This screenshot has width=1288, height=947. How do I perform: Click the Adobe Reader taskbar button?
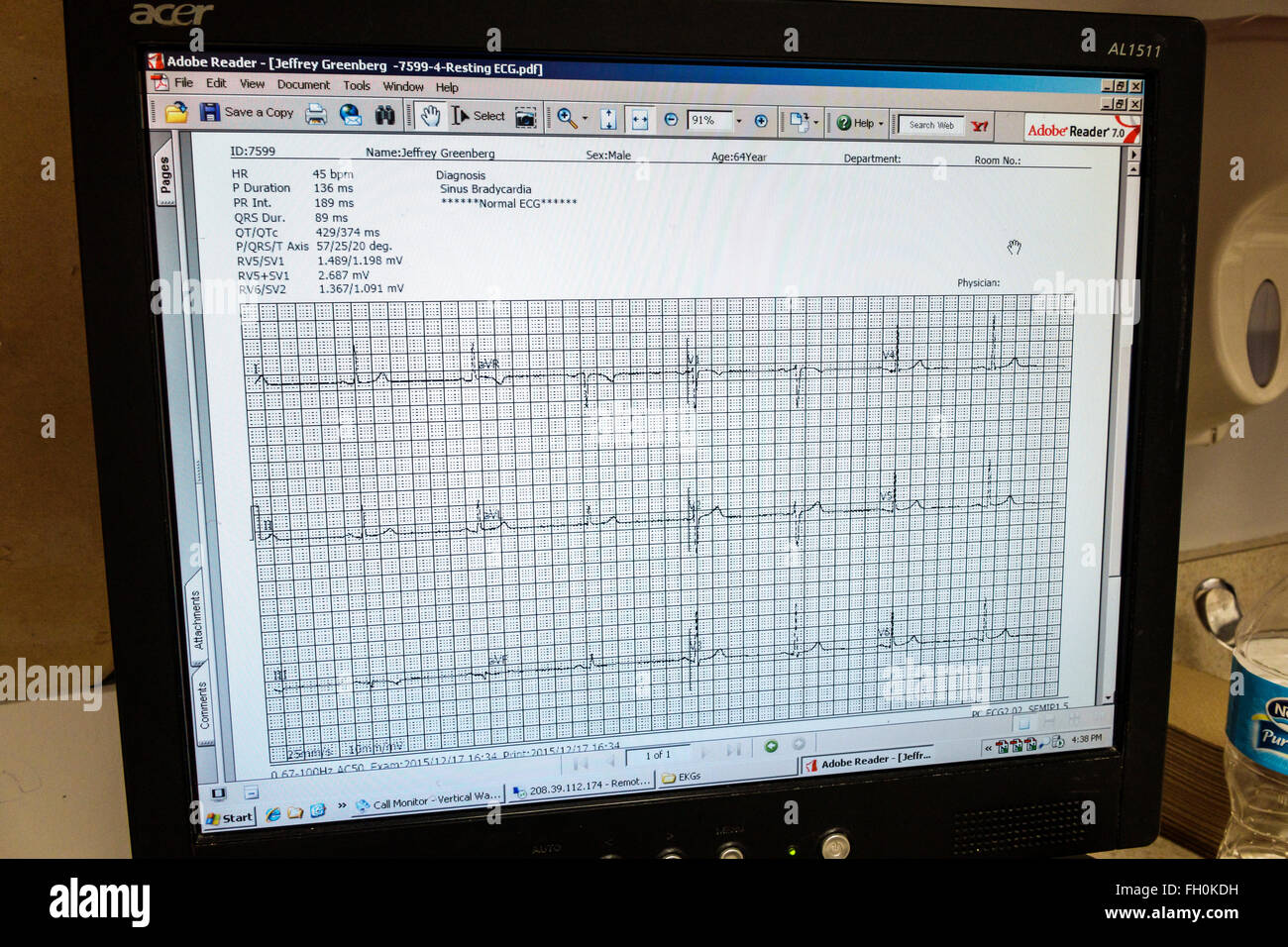pos(870,761)
